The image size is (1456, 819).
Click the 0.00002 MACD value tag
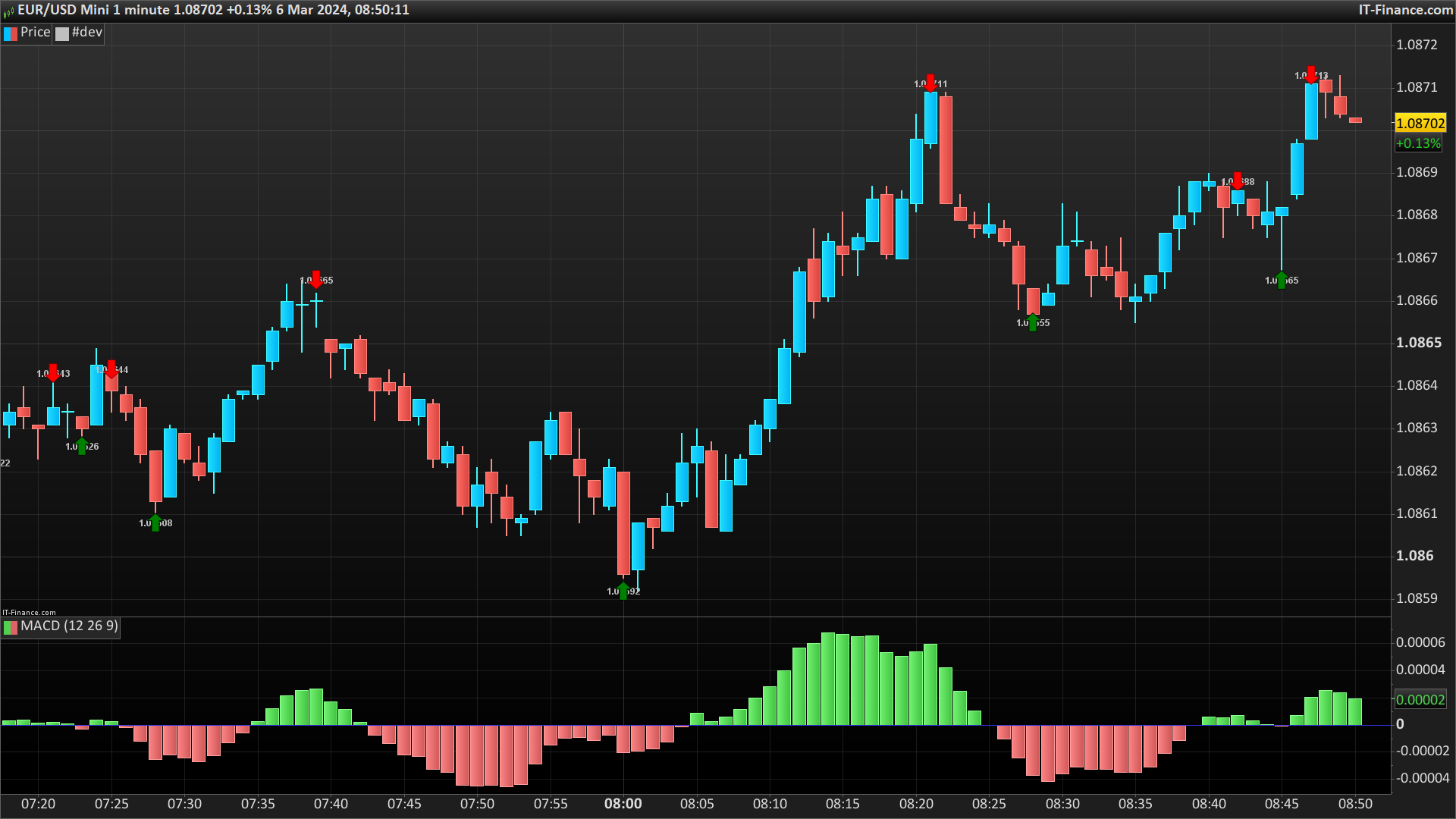tap(1420, 700)
